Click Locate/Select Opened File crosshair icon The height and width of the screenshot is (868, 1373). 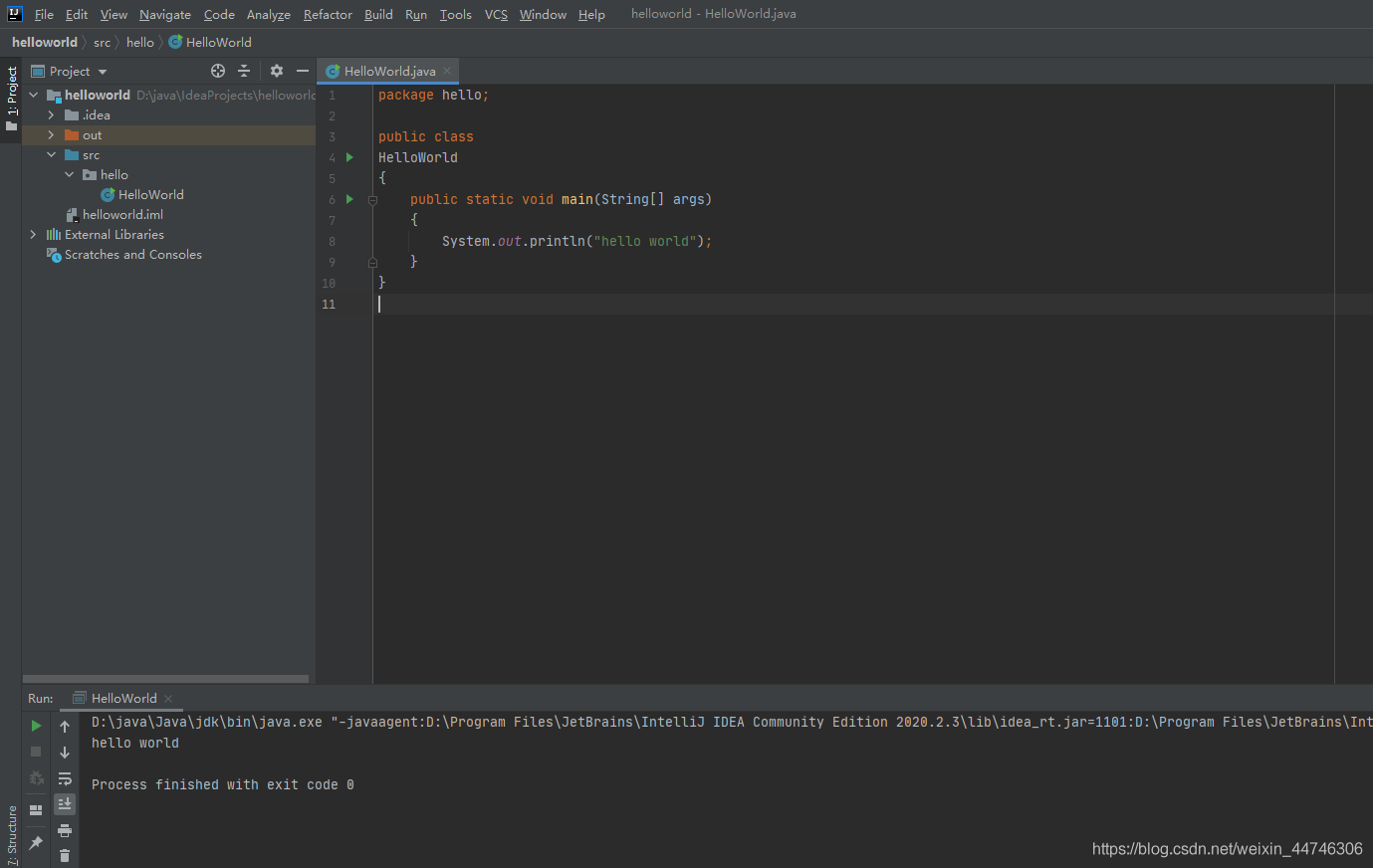click(x=218, y=71)
